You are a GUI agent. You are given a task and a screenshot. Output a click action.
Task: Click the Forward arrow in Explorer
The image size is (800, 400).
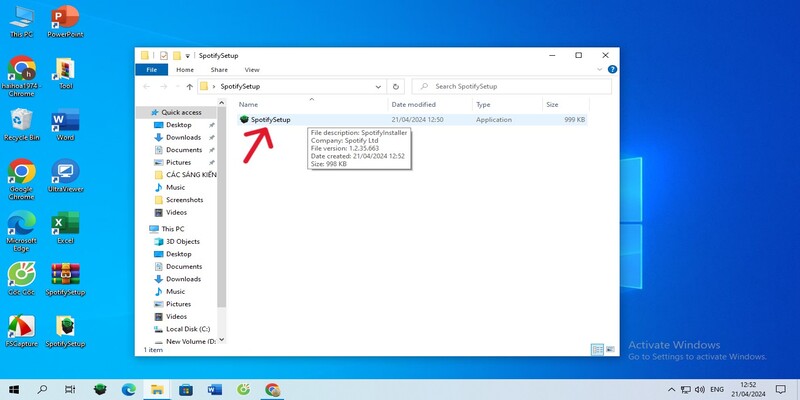(x=164, y=87)
